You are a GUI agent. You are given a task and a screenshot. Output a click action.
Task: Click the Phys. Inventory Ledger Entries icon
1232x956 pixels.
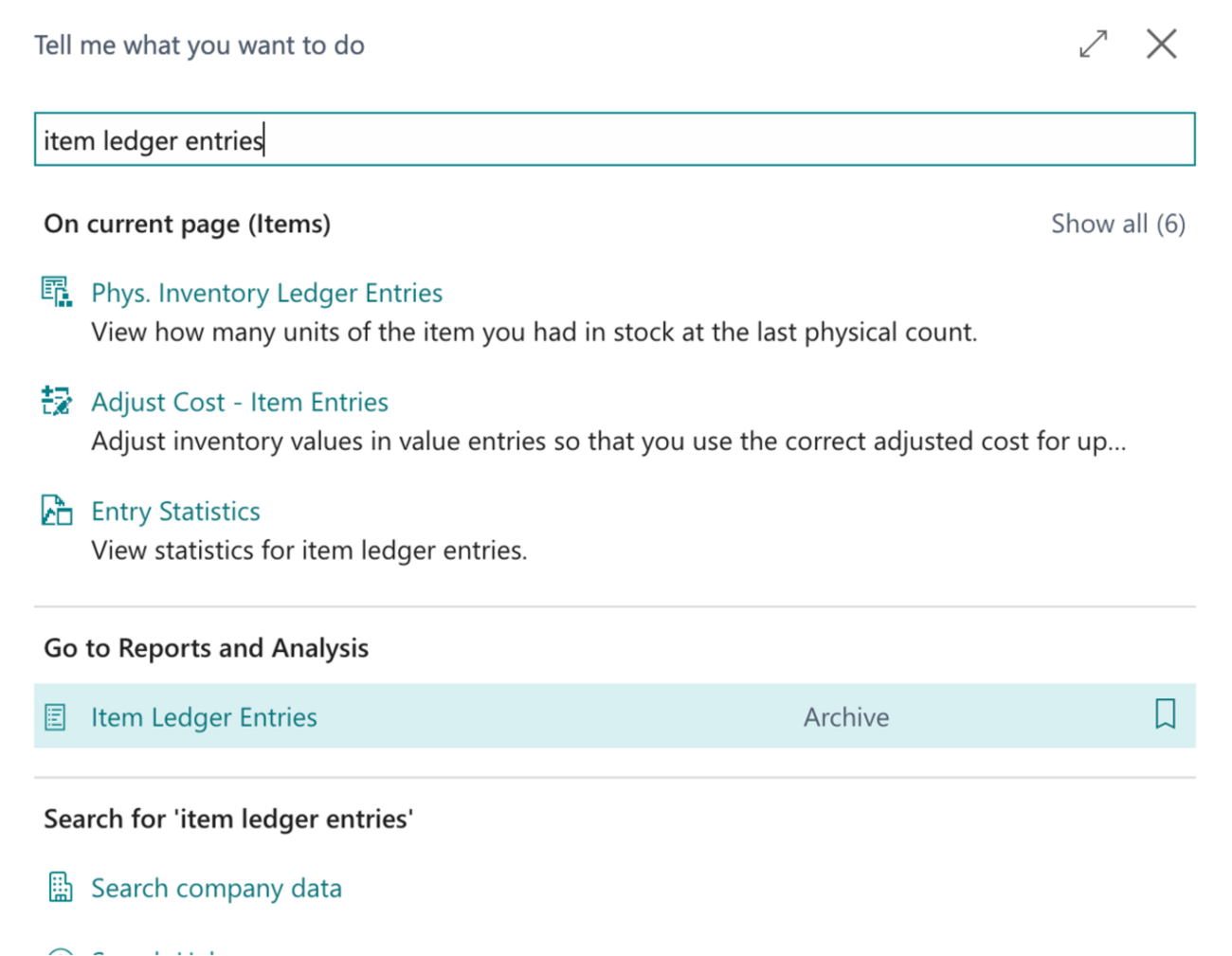[56, 292]
